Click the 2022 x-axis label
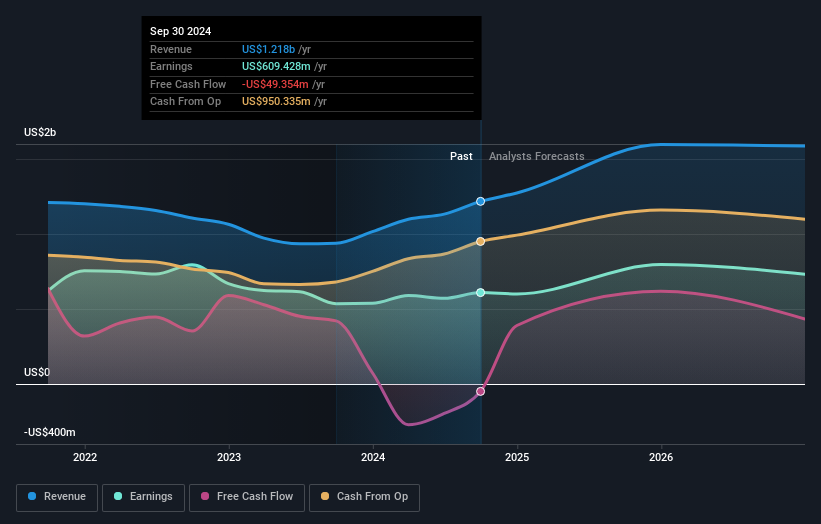The height and width of the screenshot is (524, 821). (x=85, y=457)
